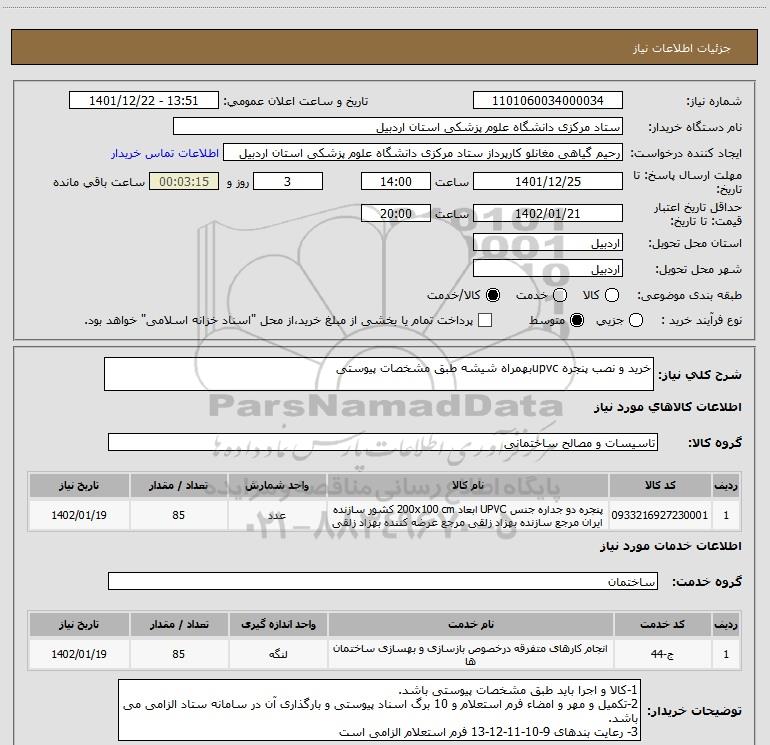Select the کالا/خدمت radio button
770x745 pixels.
tap(493, 295)
